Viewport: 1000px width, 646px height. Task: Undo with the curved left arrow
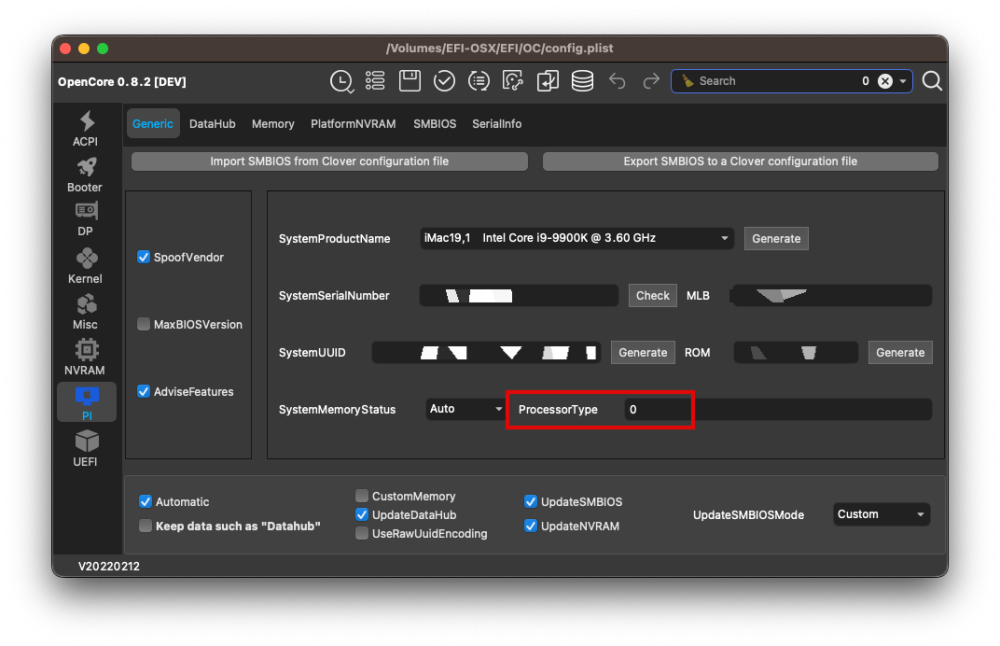click(x=617, y=81)
